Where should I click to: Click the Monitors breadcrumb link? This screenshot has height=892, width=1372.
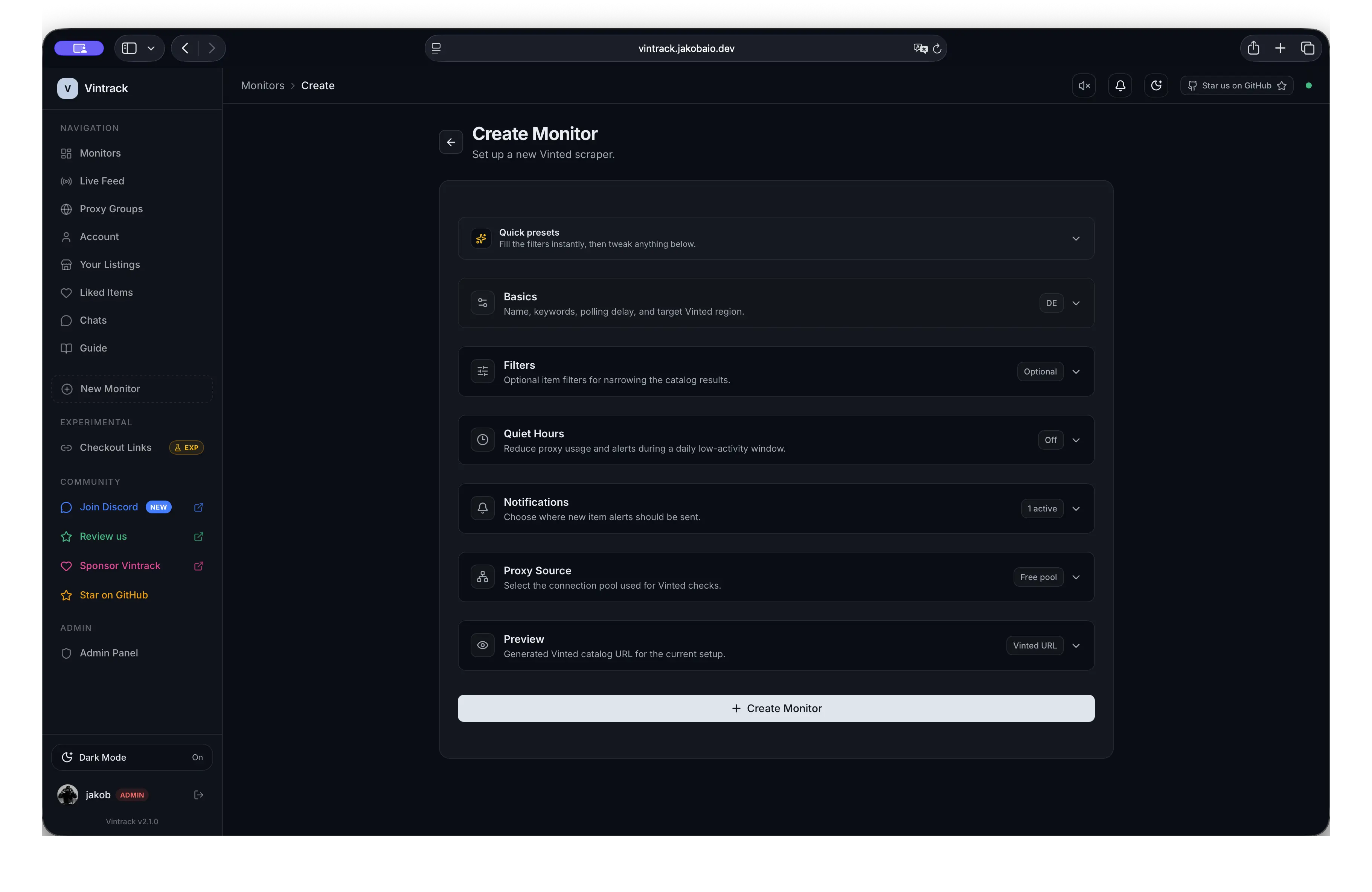click(x=262, y=85)
